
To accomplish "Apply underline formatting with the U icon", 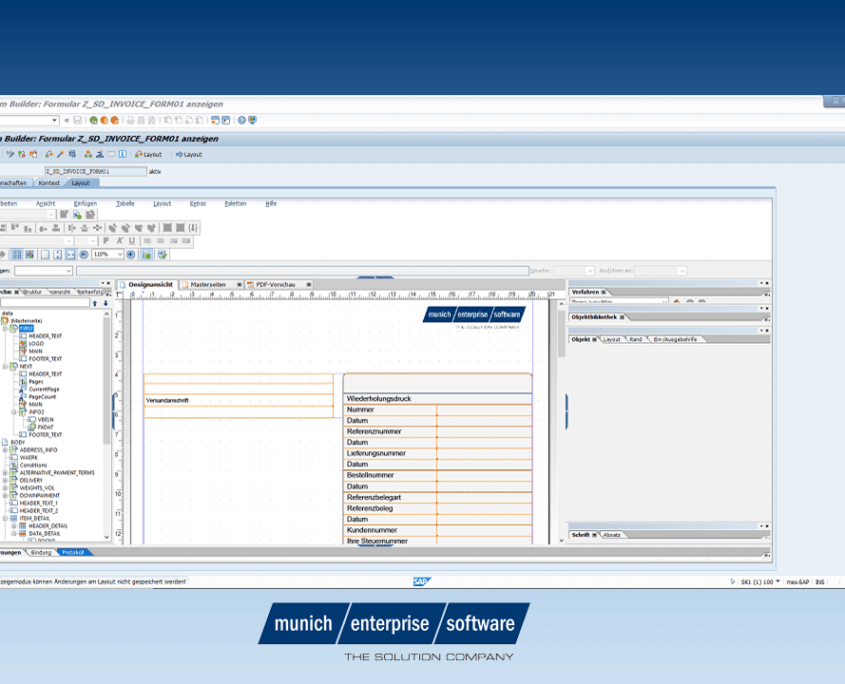I will pyautogui.click(x=132, y=241).
